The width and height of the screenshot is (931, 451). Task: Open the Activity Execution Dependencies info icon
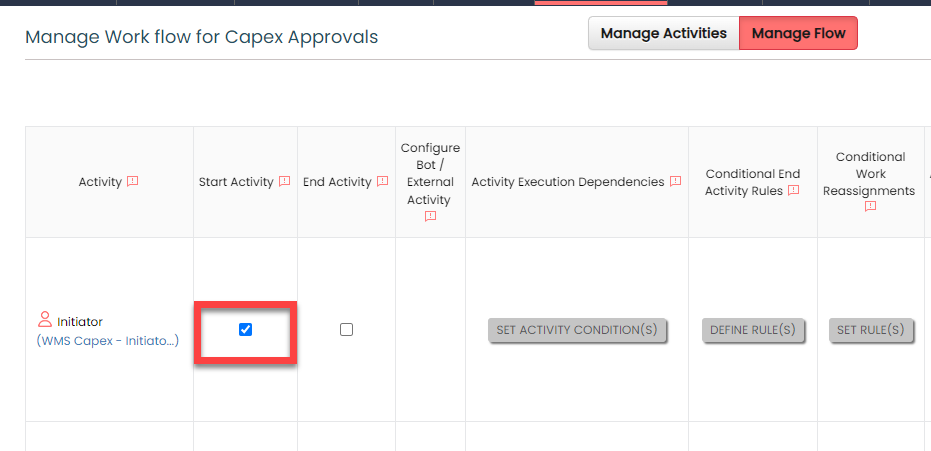pyautogui.click(x=675, y=182)
